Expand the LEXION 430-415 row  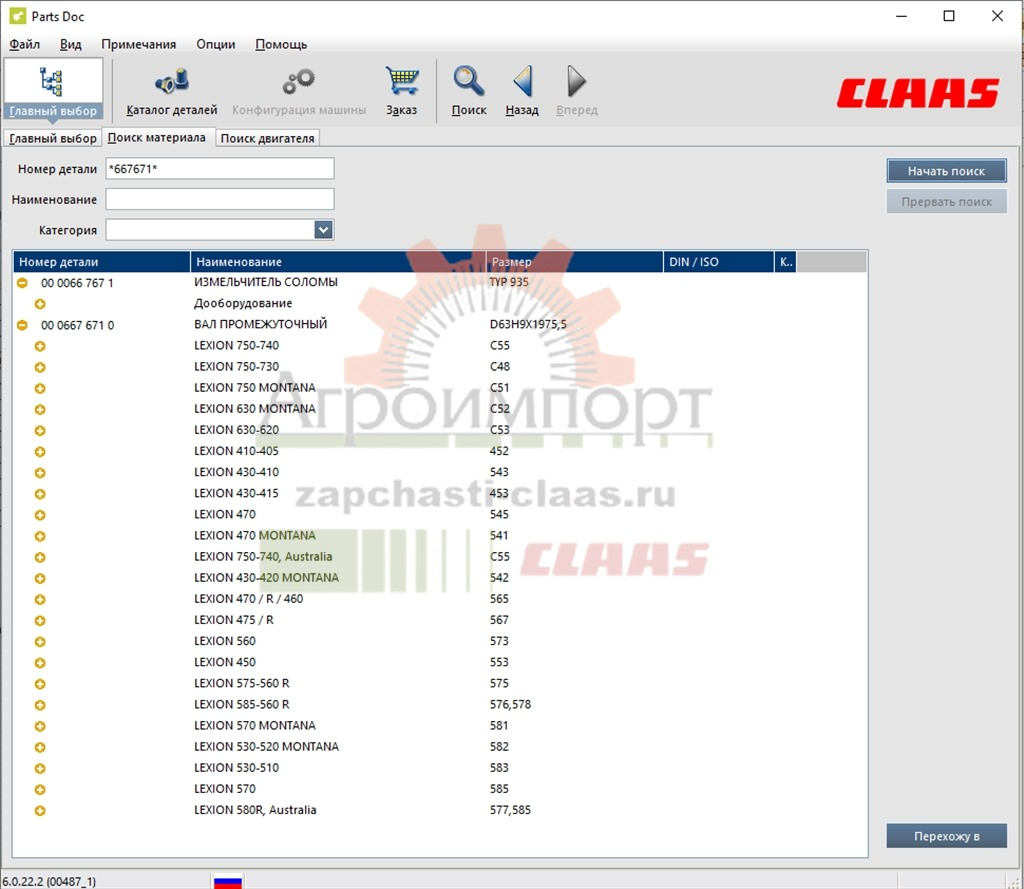[x=40, y=494]
